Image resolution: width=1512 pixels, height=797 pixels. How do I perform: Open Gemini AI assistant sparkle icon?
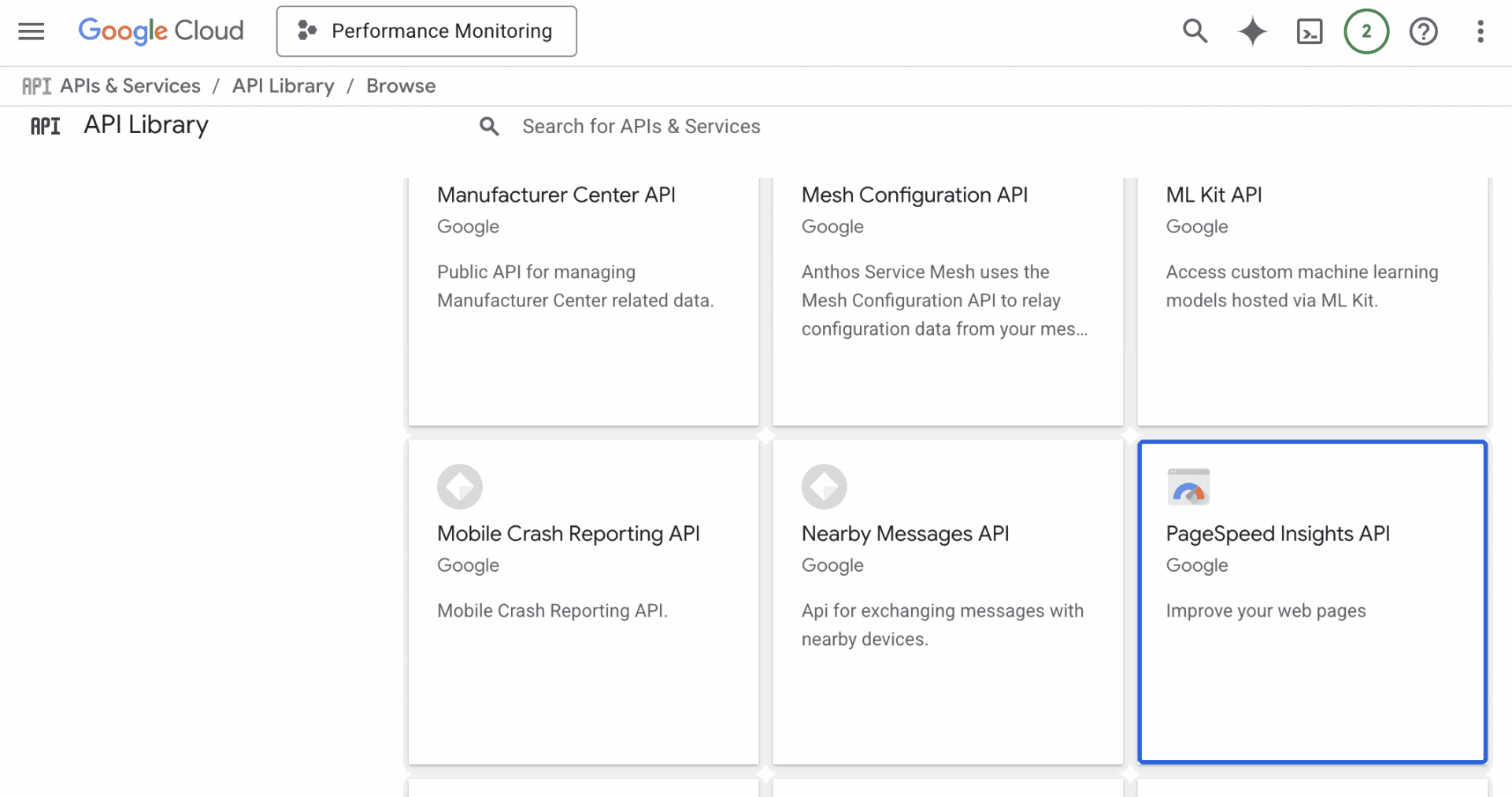(x=1252, y=32)
